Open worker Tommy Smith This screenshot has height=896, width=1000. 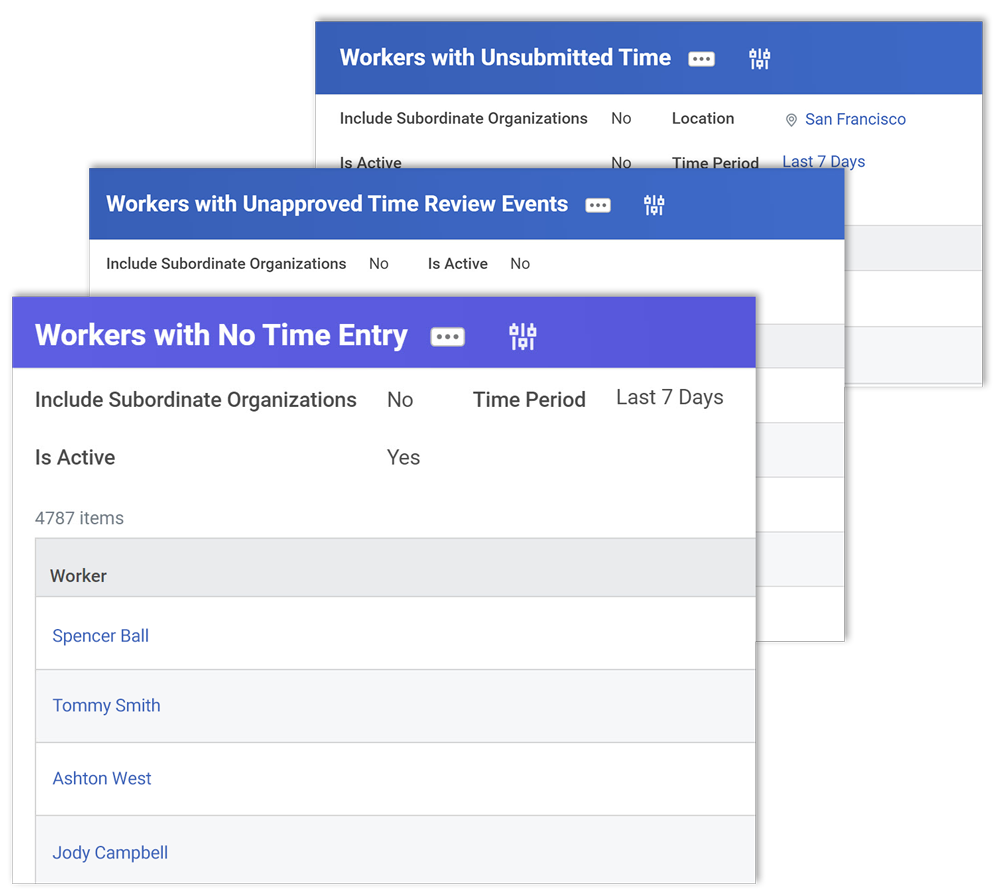click(106, 705)
